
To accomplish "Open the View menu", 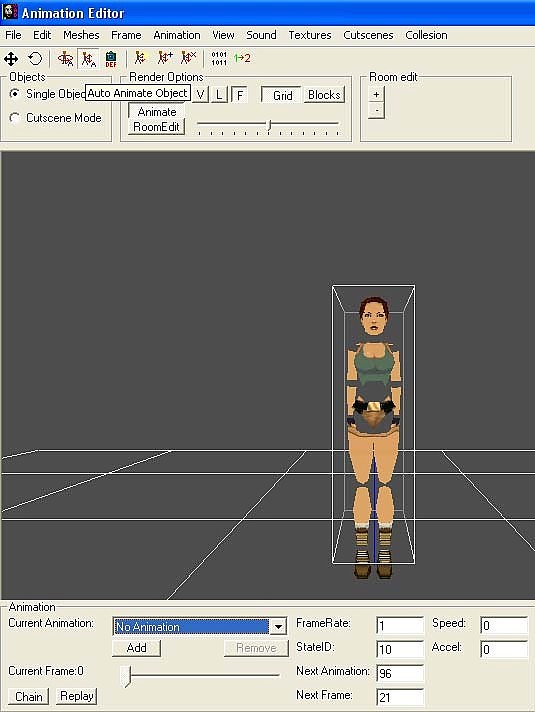I will (x=223, y=35).
